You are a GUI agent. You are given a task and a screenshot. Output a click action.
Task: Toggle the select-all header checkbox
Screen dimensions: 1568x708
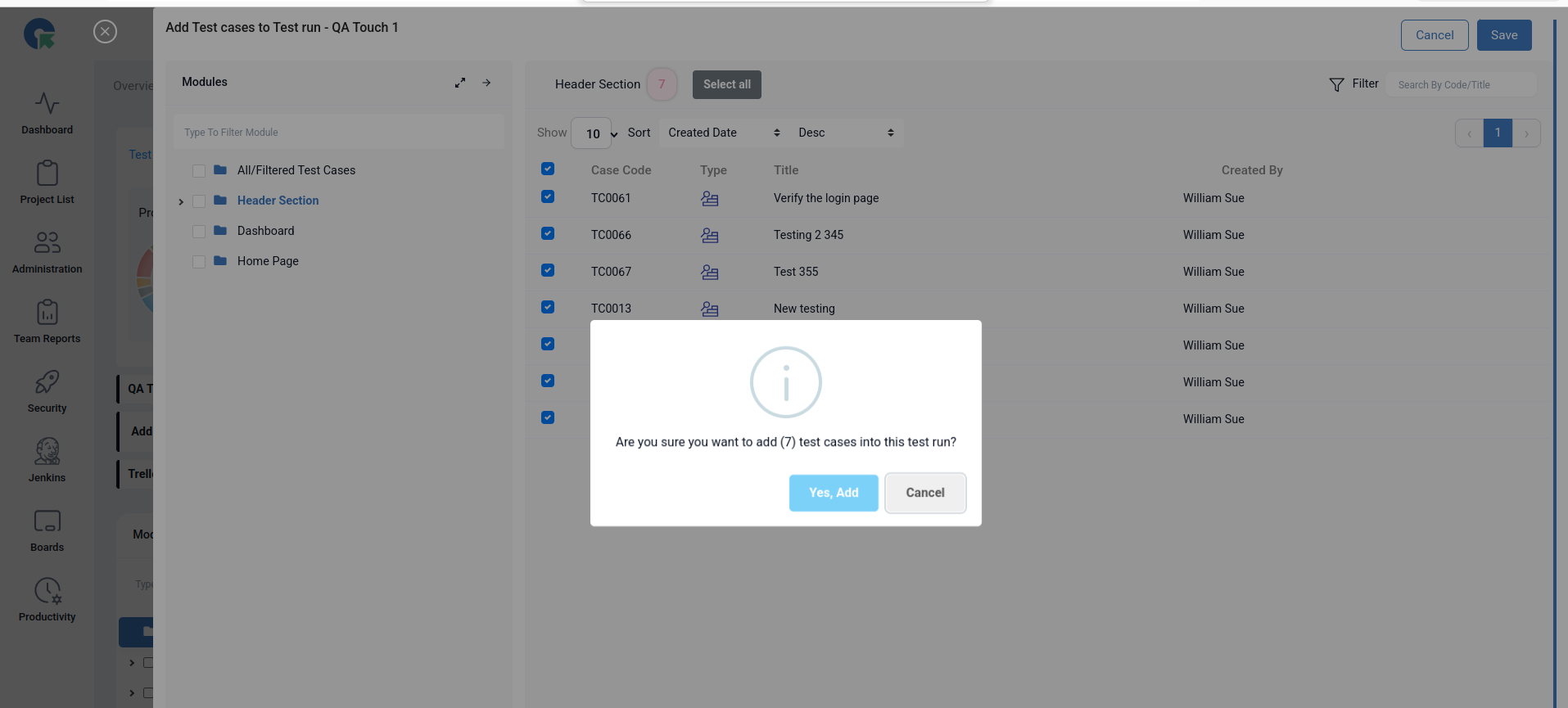click(x=548, y=169)
